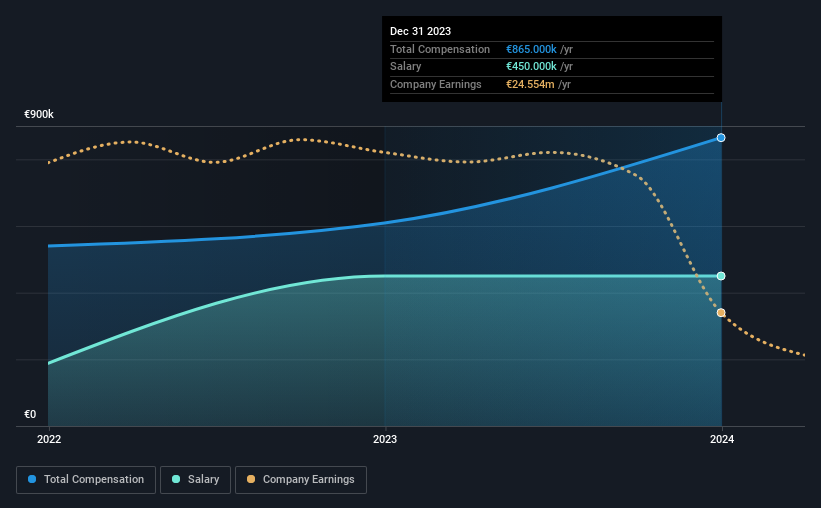Click the Dec 31 2023 tooltip date
The width and height of the screenshot is (821, 508).
click(x=420, y=31)
